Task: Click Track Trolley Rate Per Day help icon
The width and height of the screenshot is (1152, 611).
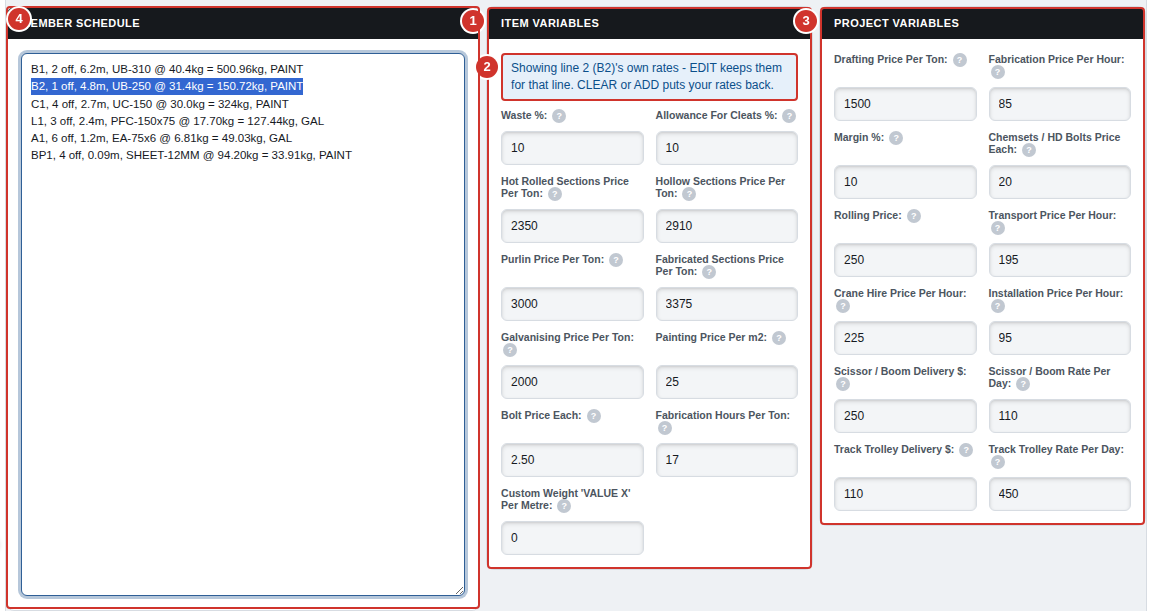Action: 998,462
